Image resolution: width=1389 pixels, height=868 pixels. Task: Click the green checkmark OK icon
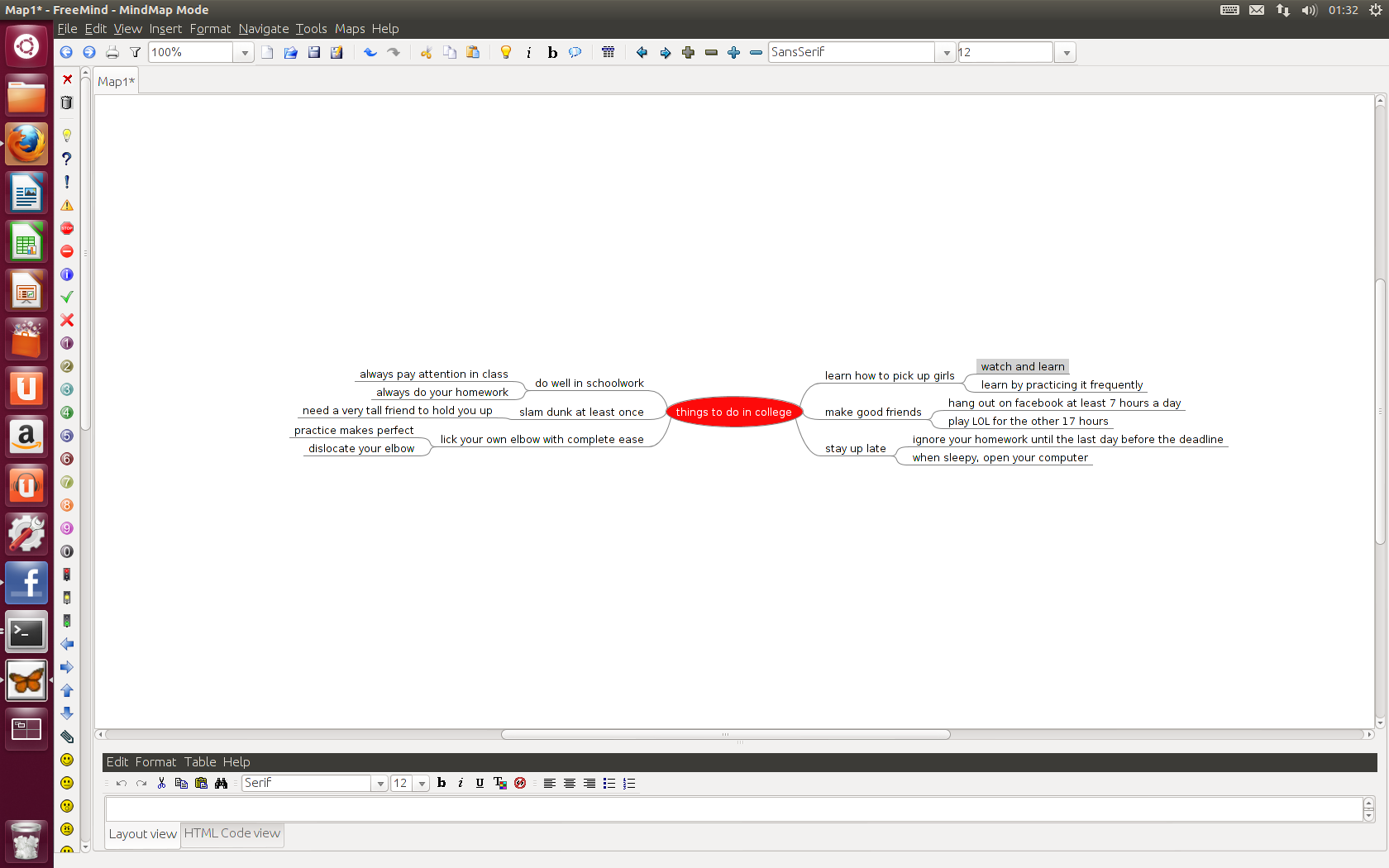coord(67,297)
